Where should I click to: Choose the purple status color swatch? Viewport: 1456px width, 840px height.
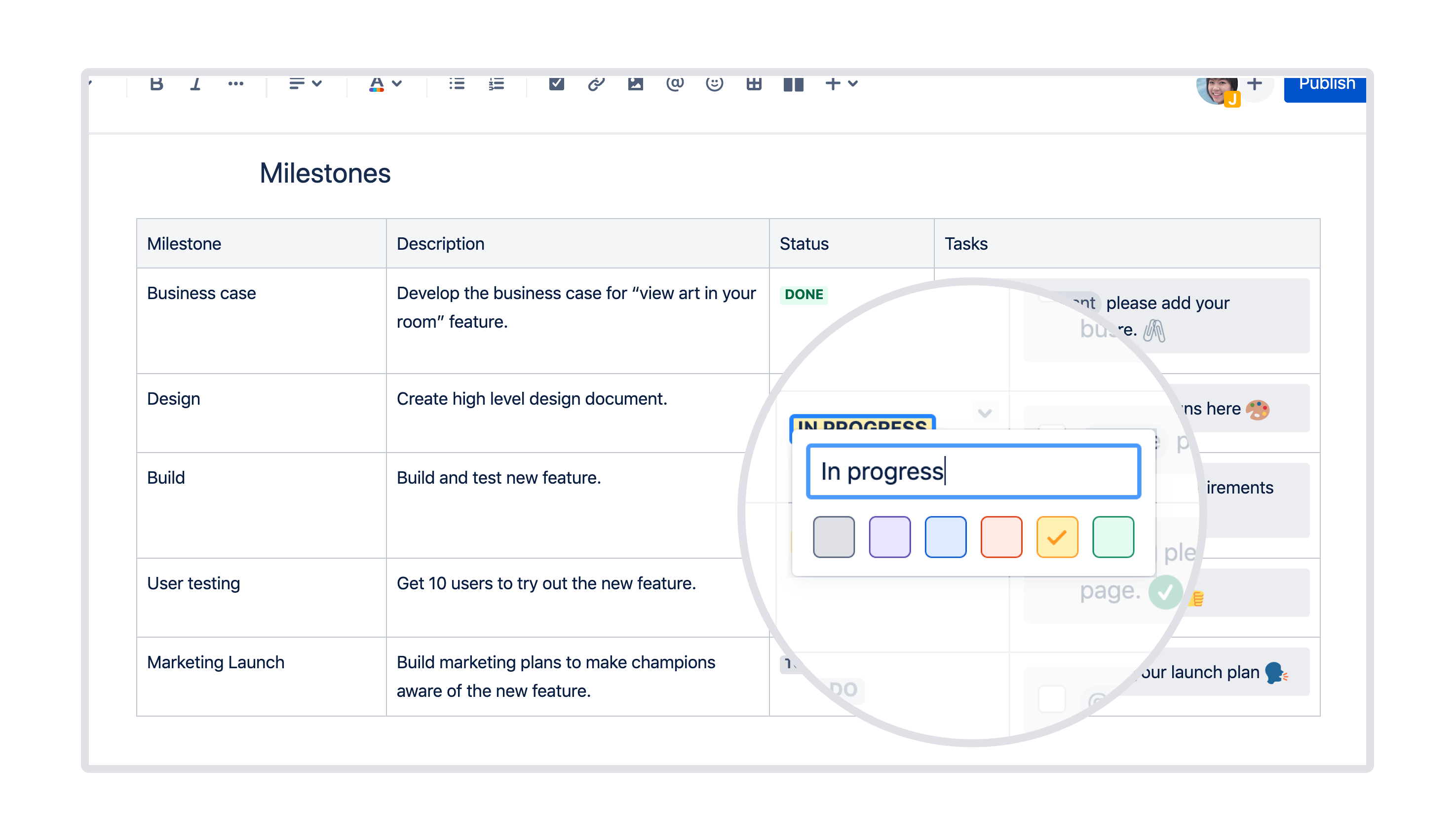pos(889,537)
